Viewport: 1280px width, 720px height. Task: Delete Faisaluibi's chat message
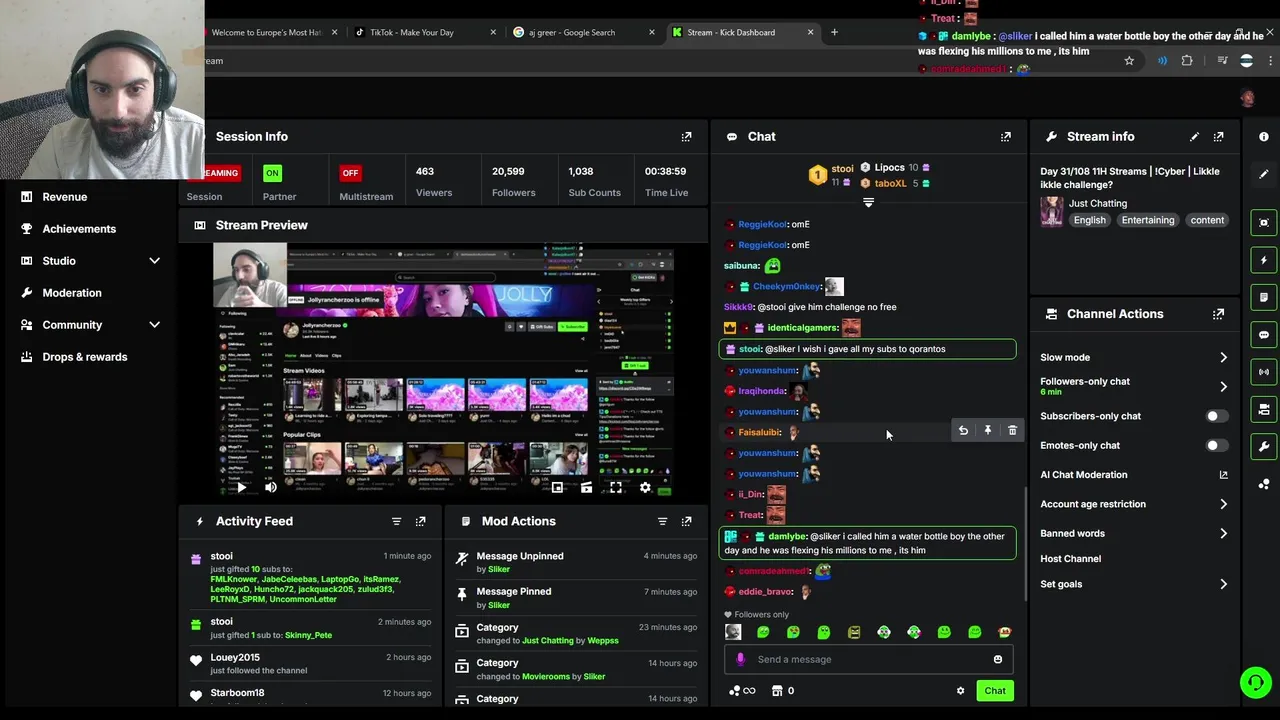point(1012,430)
